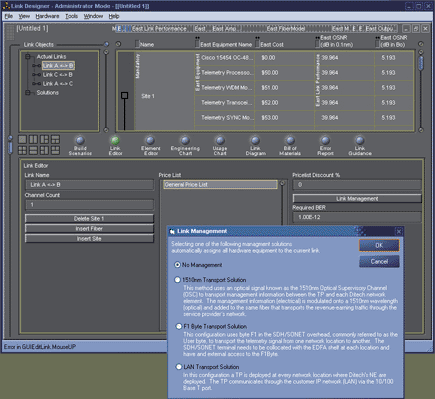Click round knob at end of Link Objects header

tap(106, 44)
